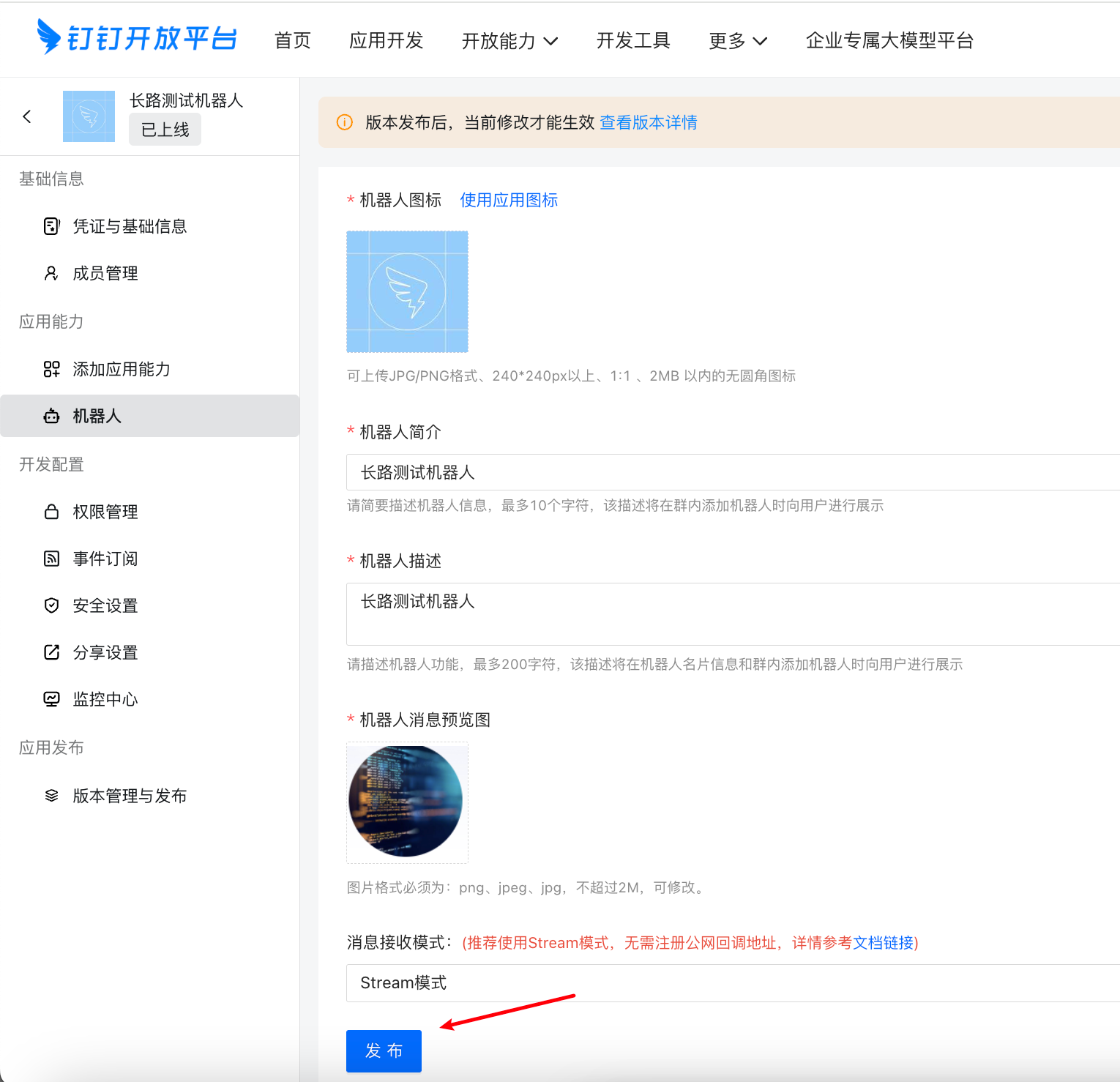Click the 凭证与基础信息 document icon

[x=51, y=226]
